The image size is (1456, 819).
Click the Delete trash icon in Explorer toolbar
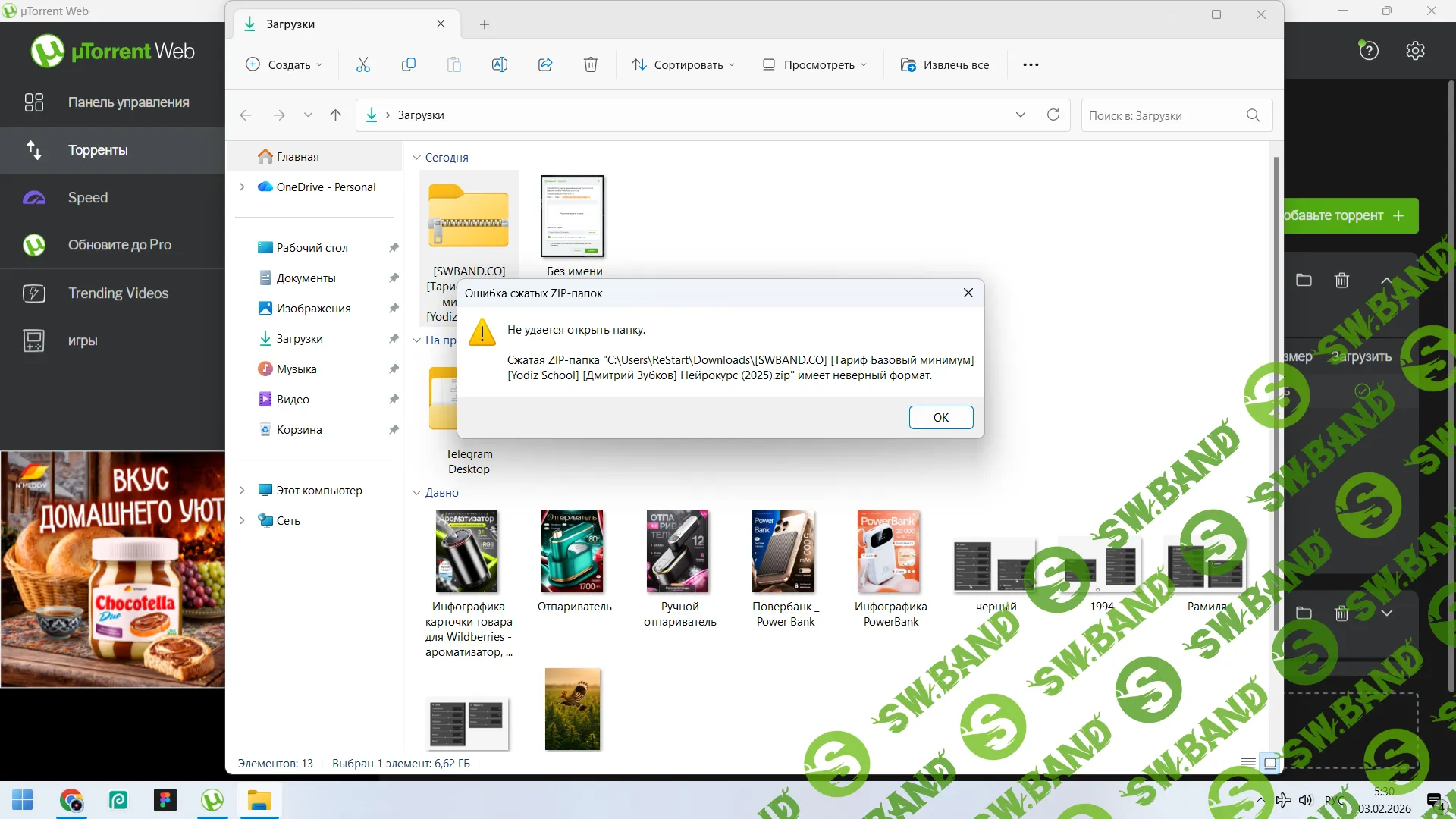click(x=591, y=64)
